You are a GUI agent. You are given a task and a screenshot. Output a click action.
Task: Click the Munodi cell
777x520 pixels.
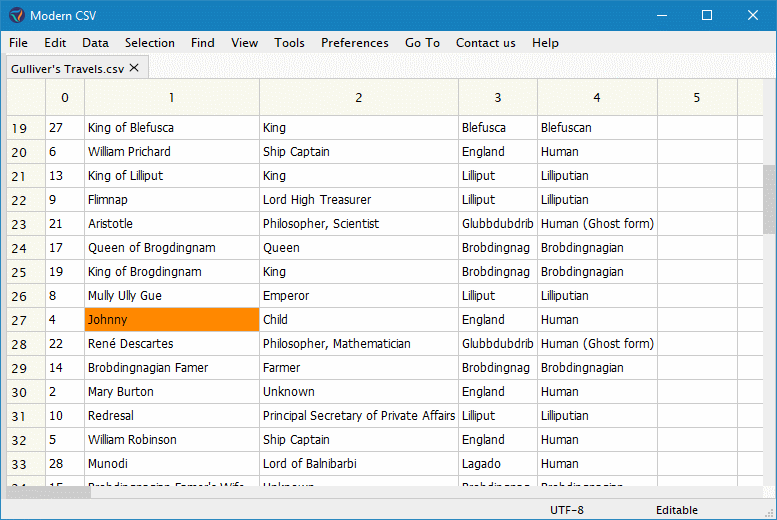click(x=172, y=464)
